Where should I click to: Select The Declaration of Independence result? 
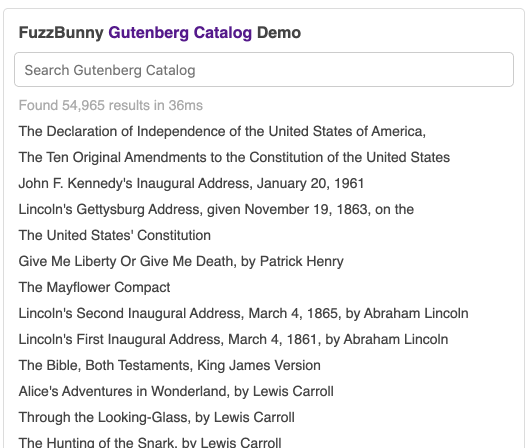click(222, 131)
